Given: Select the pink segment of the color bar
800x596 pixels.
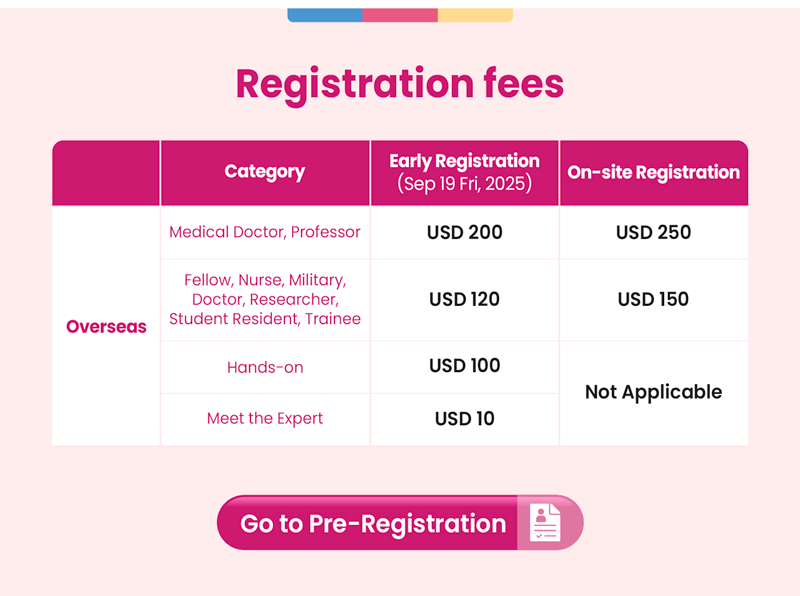Looking at the screenshot, I should (x=400, y=15).
